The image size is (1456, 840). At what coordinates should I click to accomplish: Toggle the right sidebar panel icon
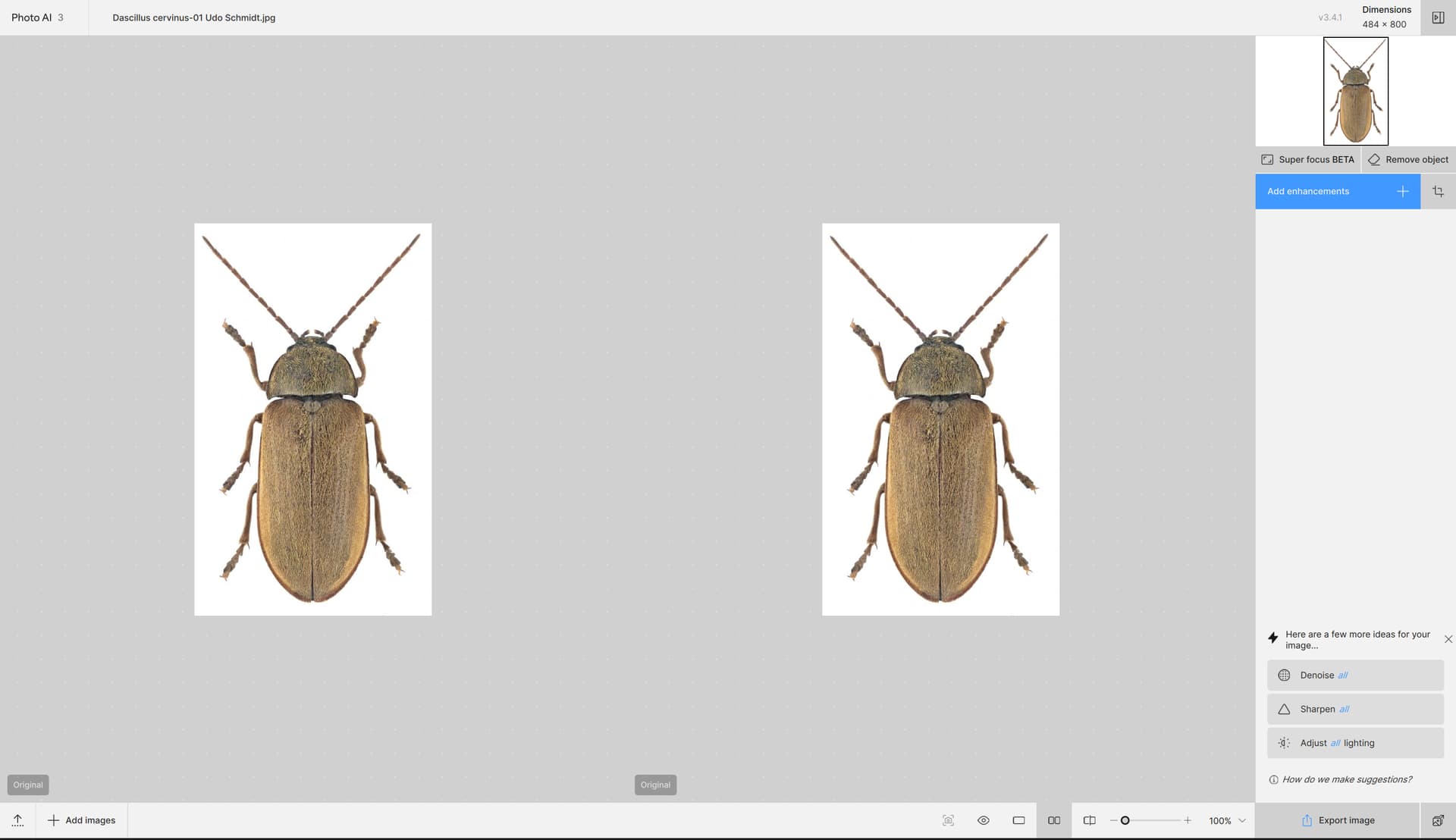[1438, 17]
